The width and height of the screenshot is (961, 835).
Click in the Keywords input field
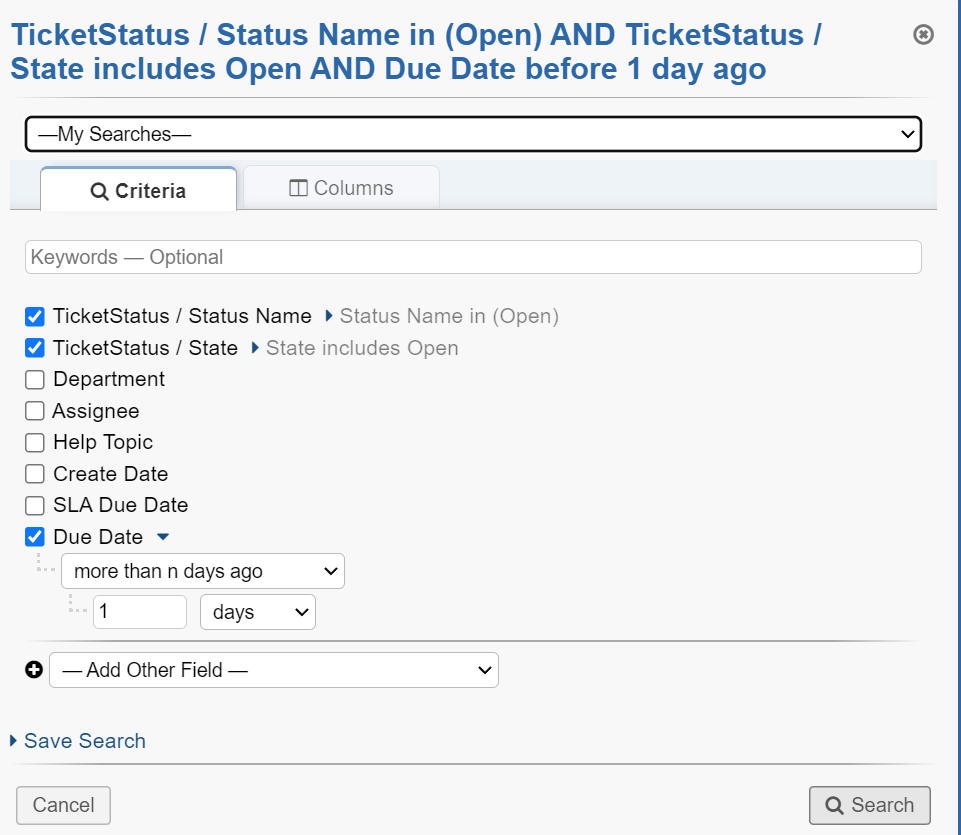[473, 257]
